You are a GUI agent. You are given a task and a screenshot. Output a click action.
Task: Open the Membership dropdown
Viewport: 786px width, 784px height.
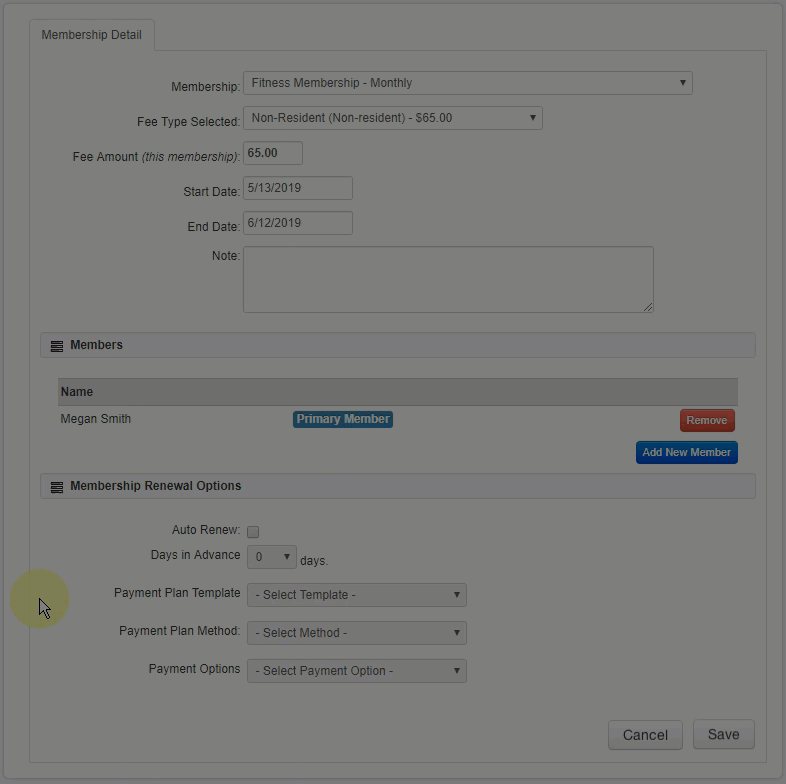point(467,83)
